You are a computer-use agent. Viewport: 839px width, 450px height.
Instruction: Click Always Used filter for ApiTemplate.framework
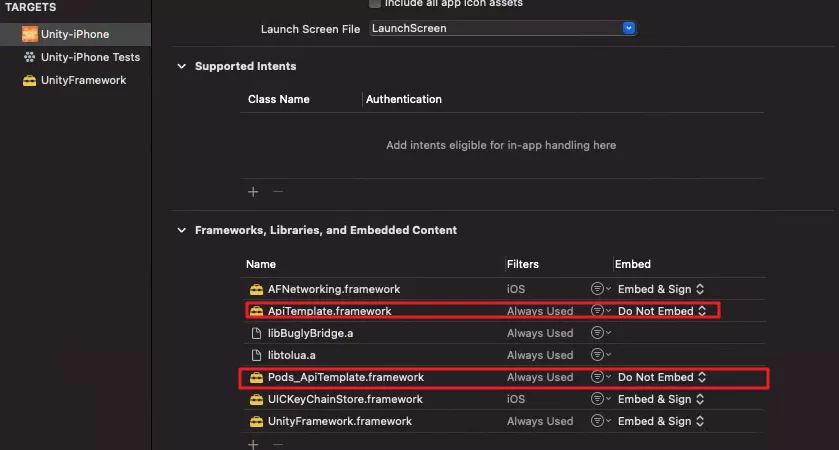(x=540, y=311)
